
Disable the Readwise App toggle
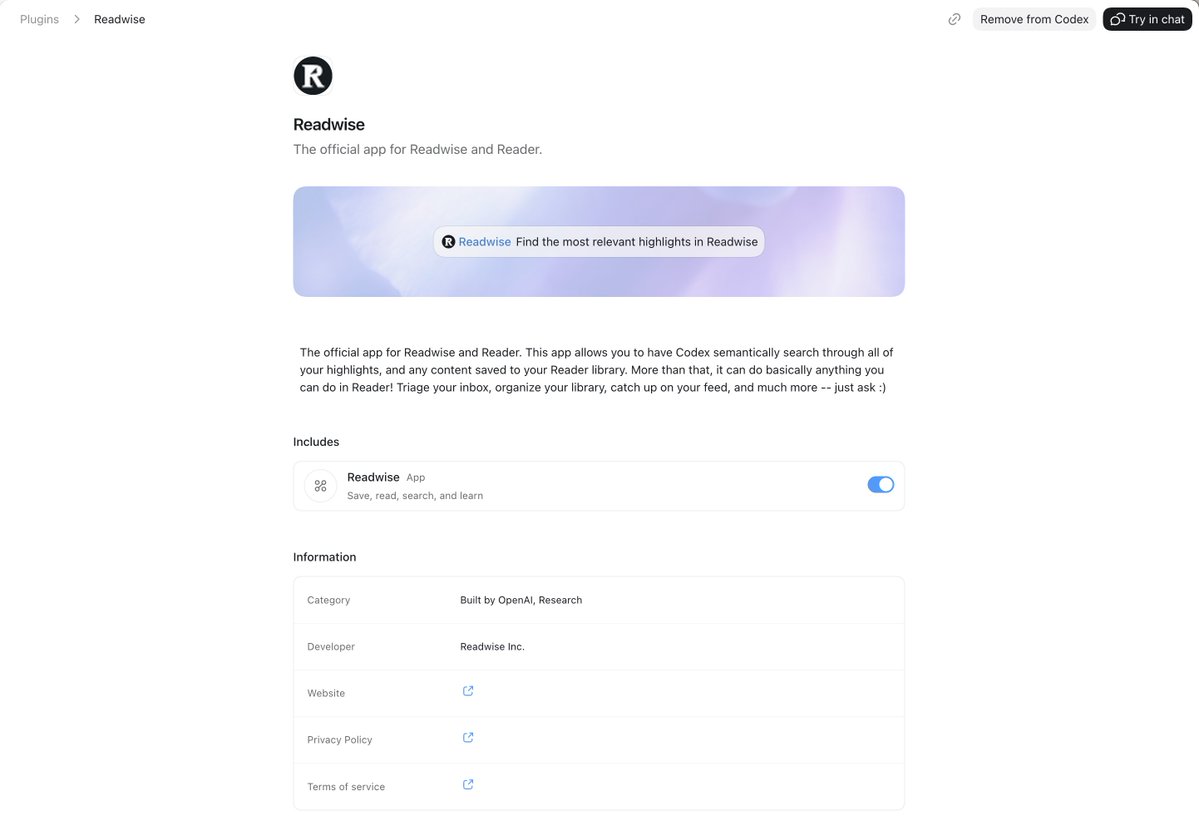880,485
